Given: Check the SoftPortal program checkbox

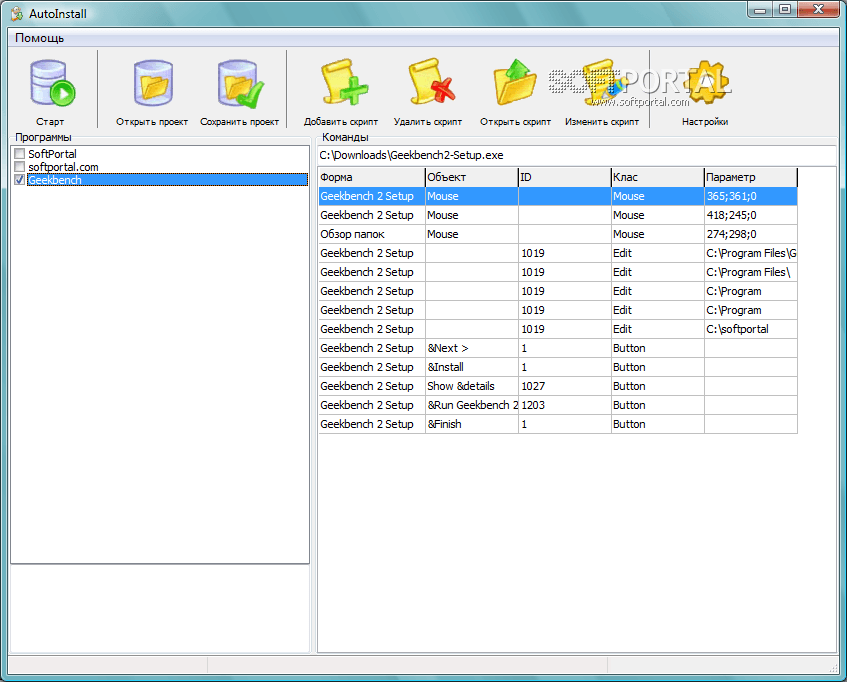Looking at the screenshot, I should tap(20, 153).
